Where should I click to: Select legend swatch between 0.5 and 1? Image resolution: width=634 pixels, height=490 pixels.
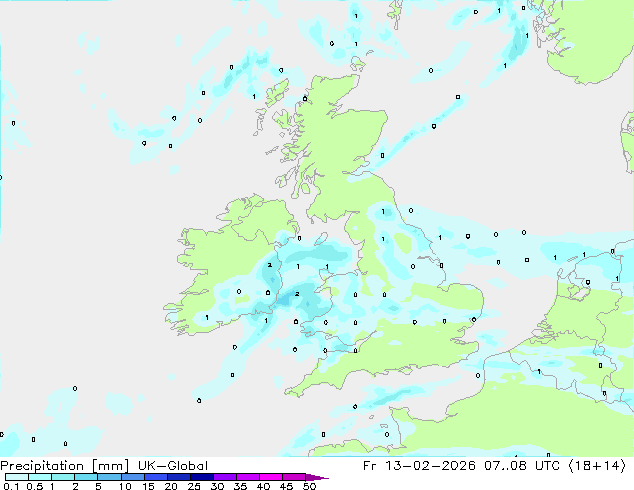[x=40, y=477]
